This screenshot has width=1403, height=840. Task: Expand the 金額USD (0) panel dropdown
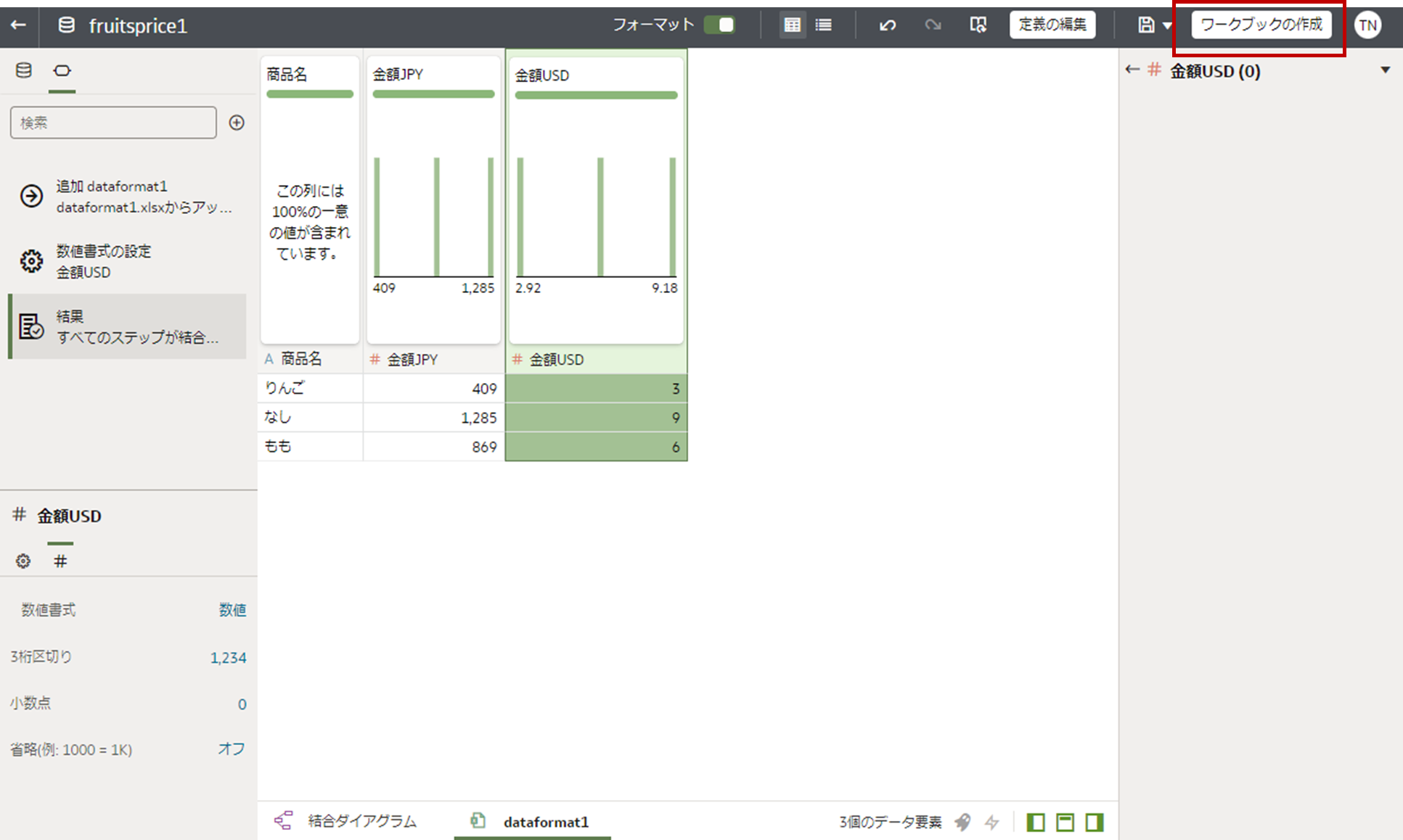click(x=1385, y=70)
